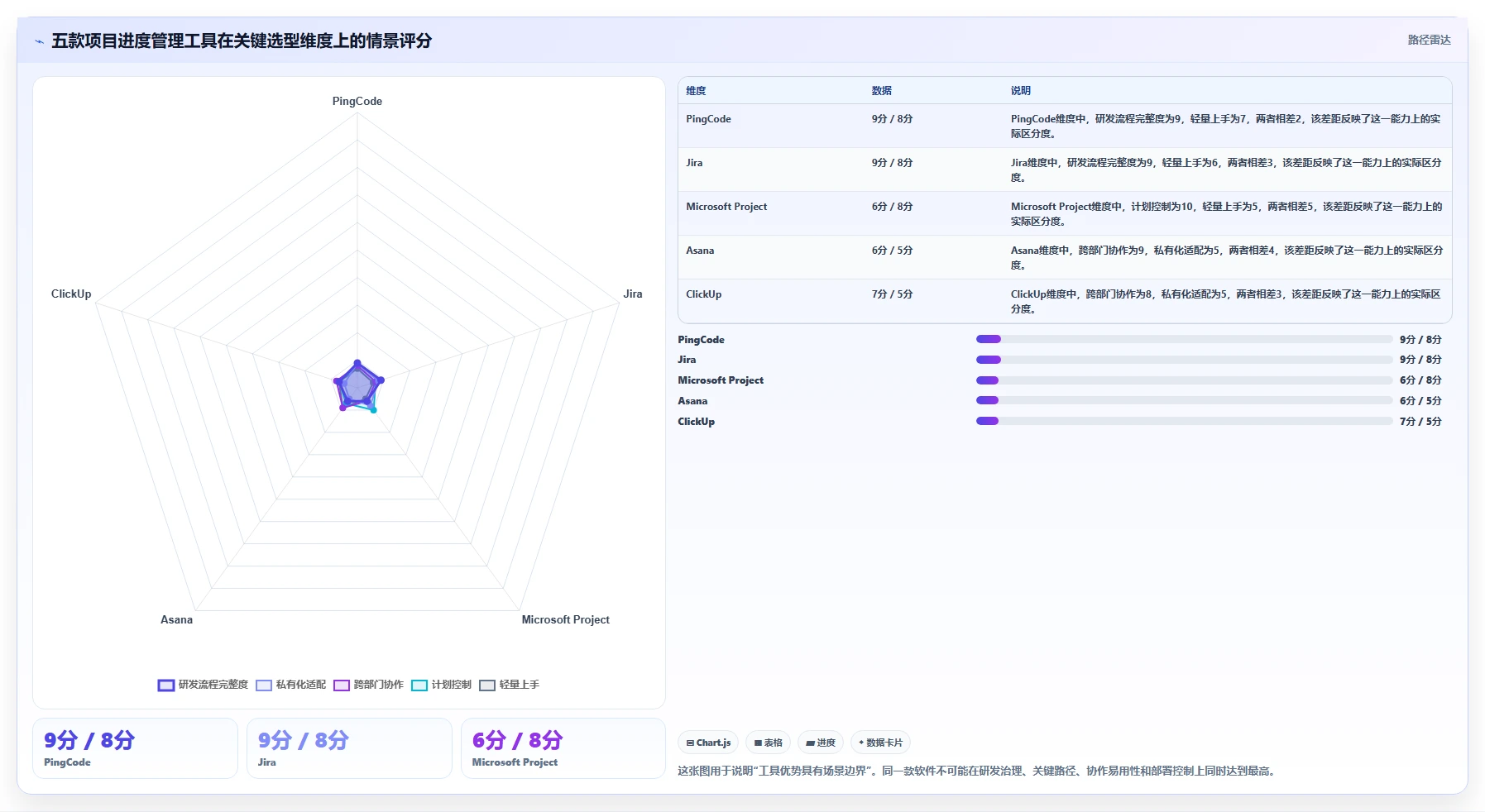
Task: Toggle the 计划控制 legend series
Action: 442,685
